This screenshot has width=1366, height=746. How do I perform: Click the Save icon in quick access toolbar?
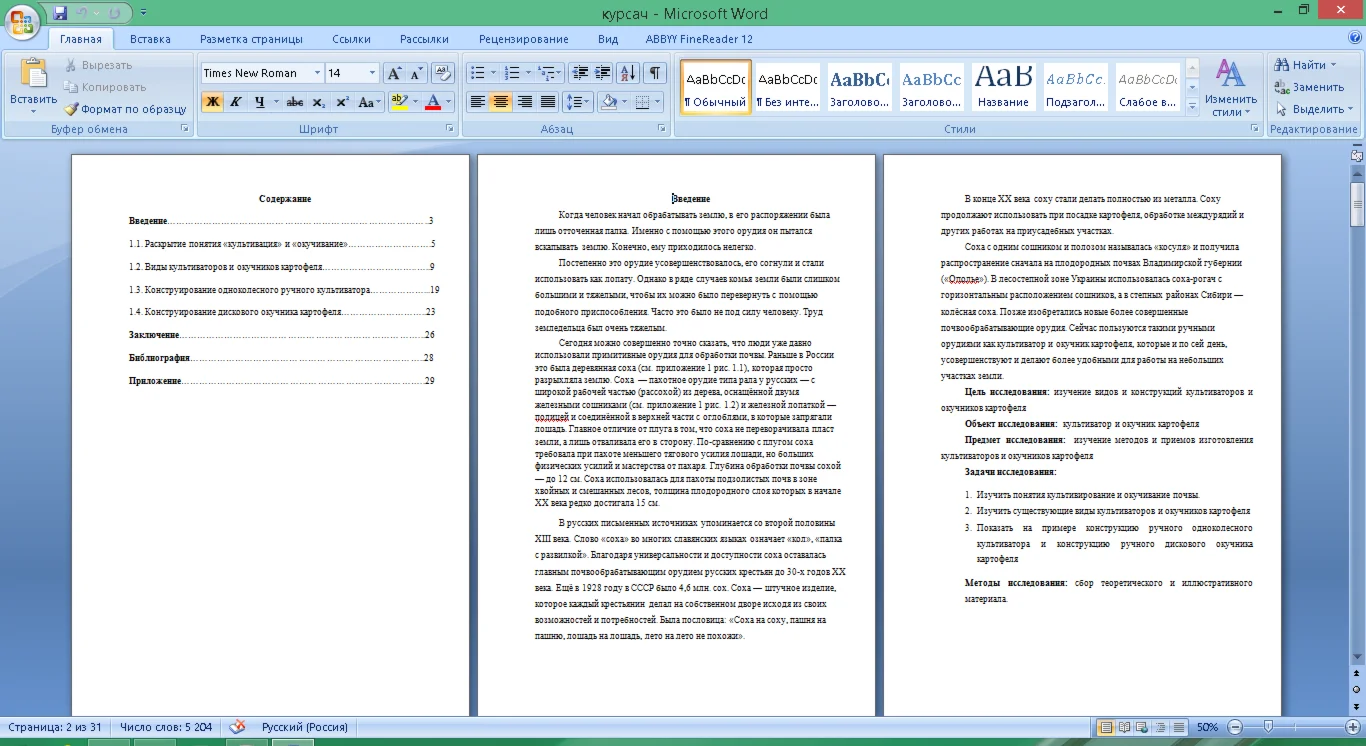click(60, 13)
